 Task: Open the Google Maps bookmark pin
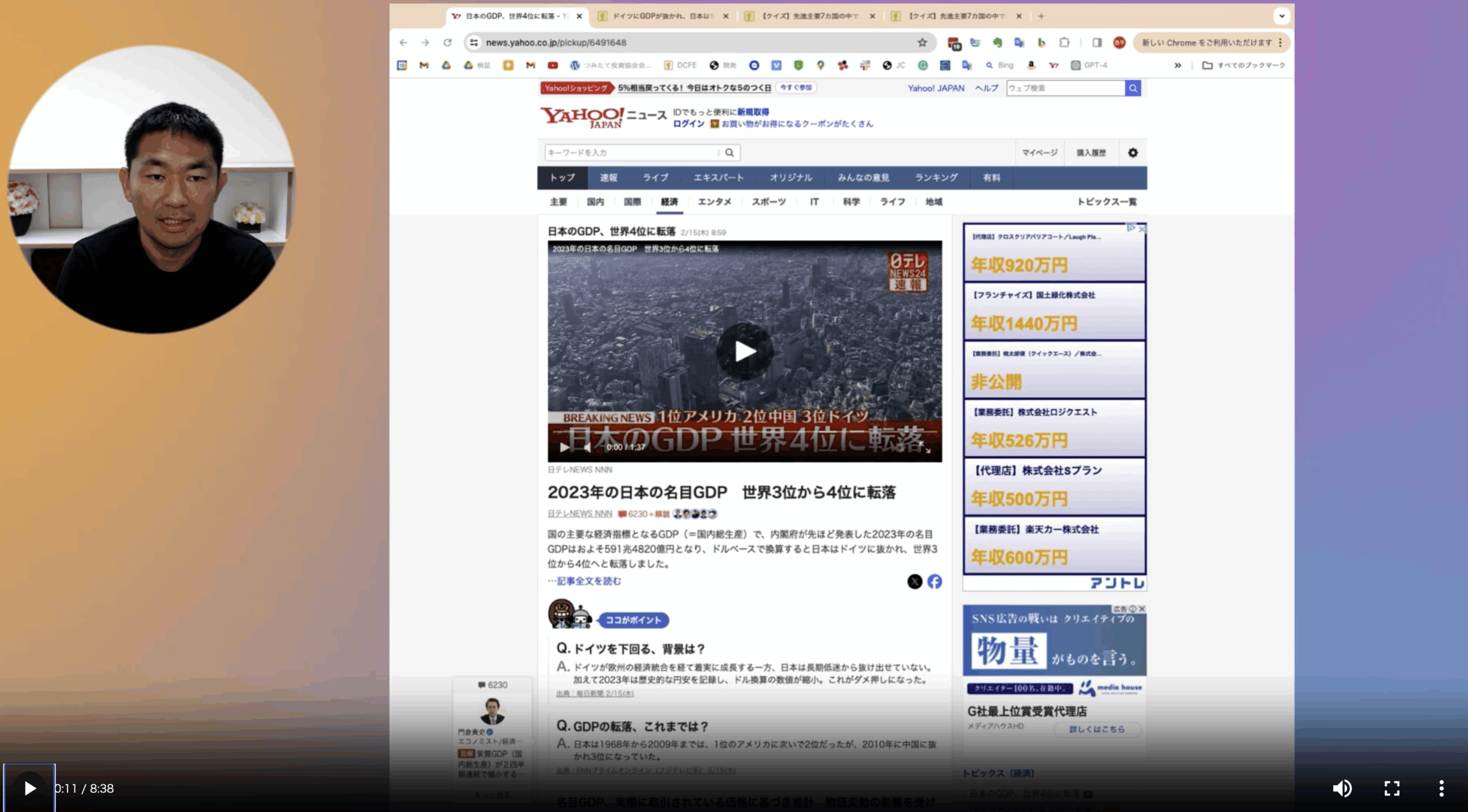821,65
